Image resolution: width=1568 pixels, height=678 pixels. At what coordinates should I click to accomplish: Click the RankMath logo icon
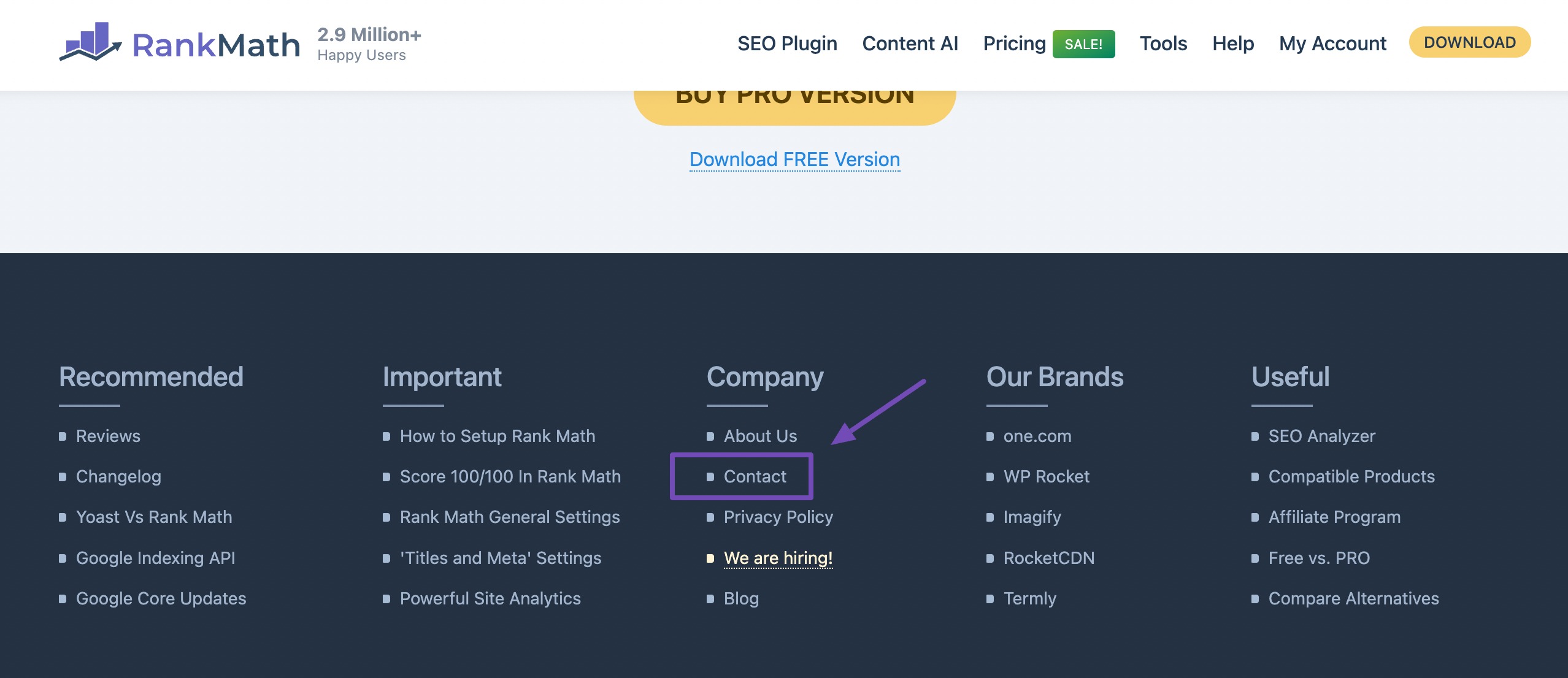(x=91, y=42)
